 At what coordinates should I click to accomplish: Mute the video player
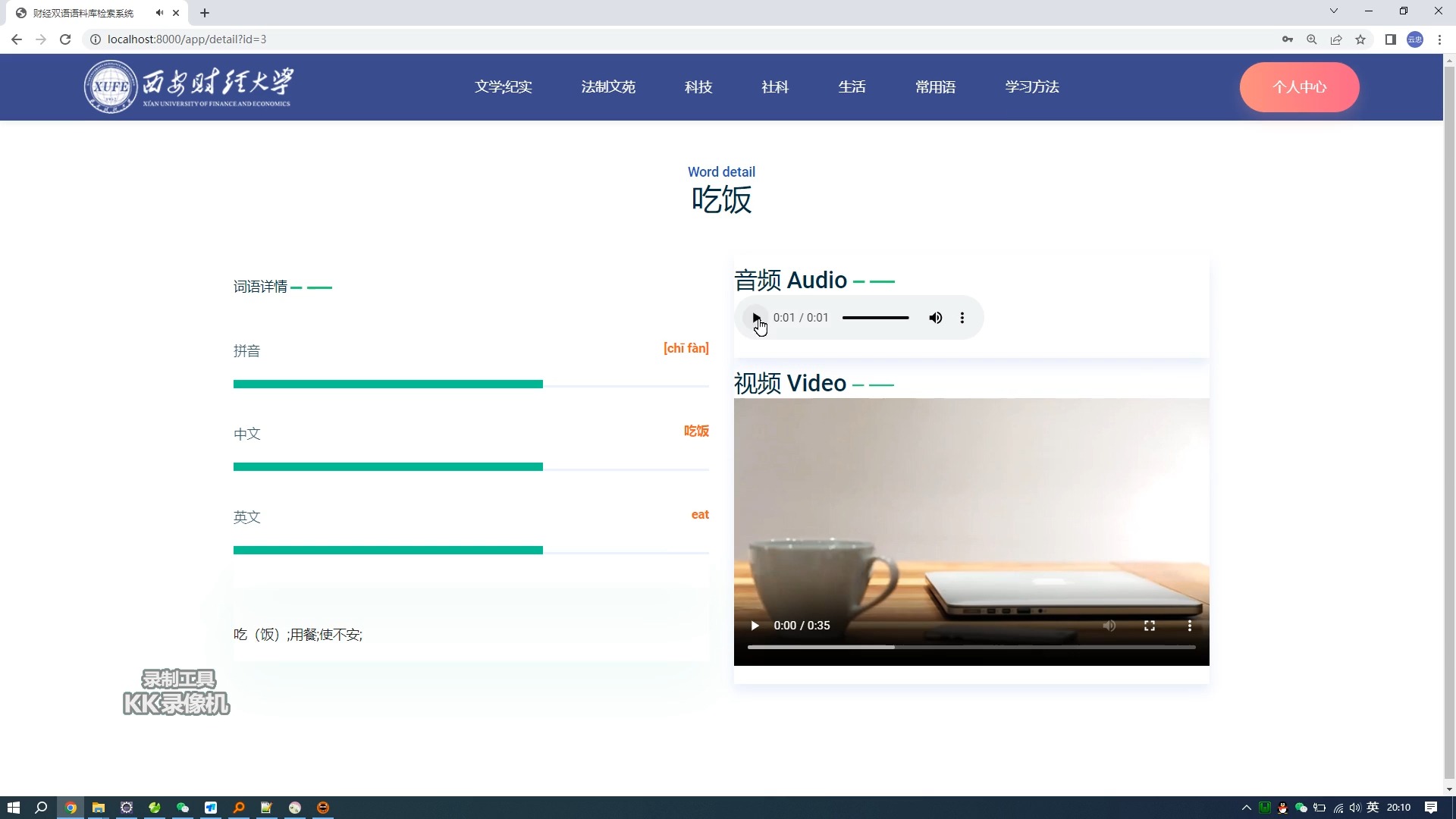click(1108, 625)
